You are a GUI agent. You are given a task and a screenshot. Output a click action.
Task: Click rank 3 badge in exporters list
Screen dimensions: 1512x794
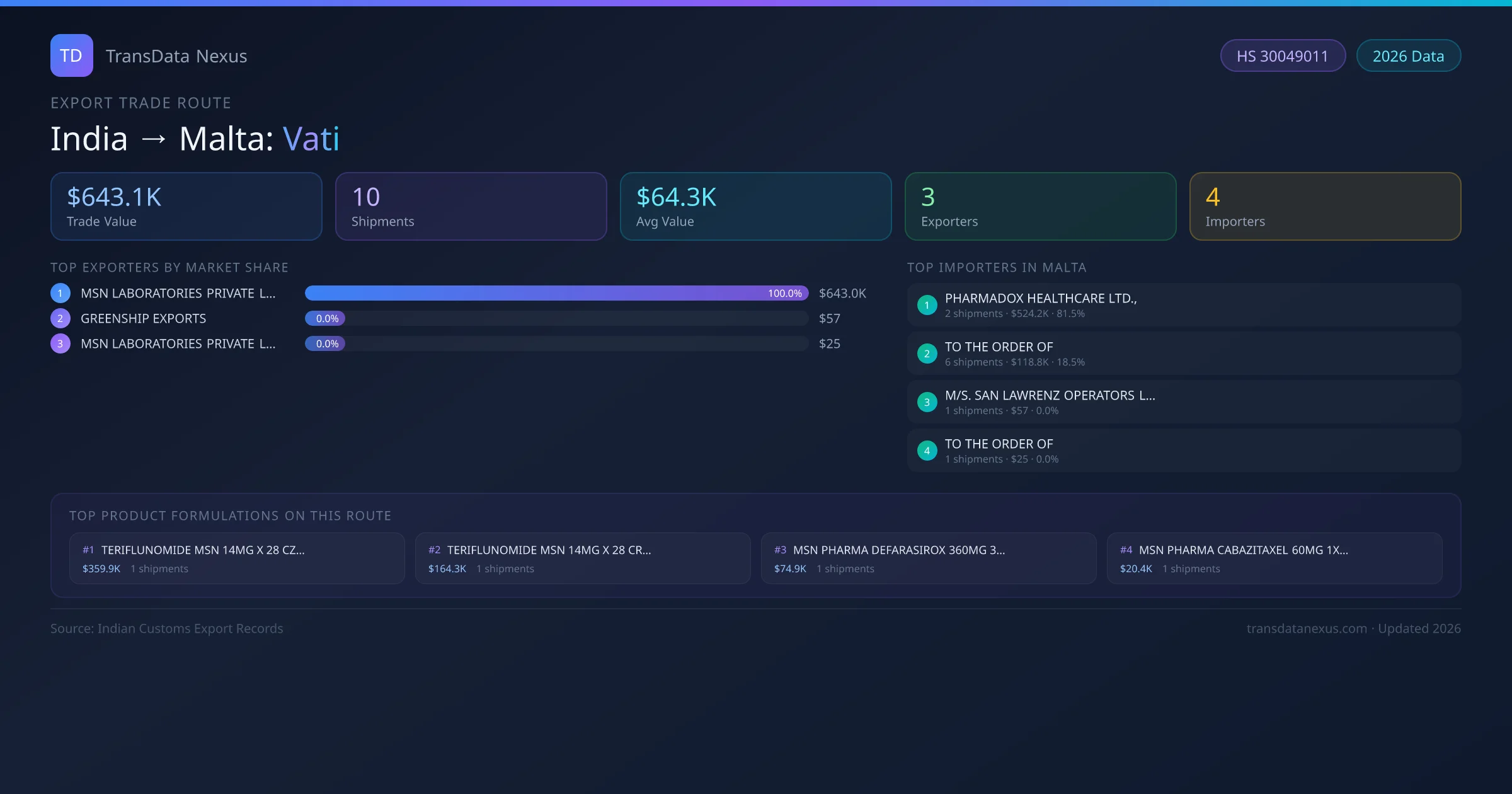point(60,343)
